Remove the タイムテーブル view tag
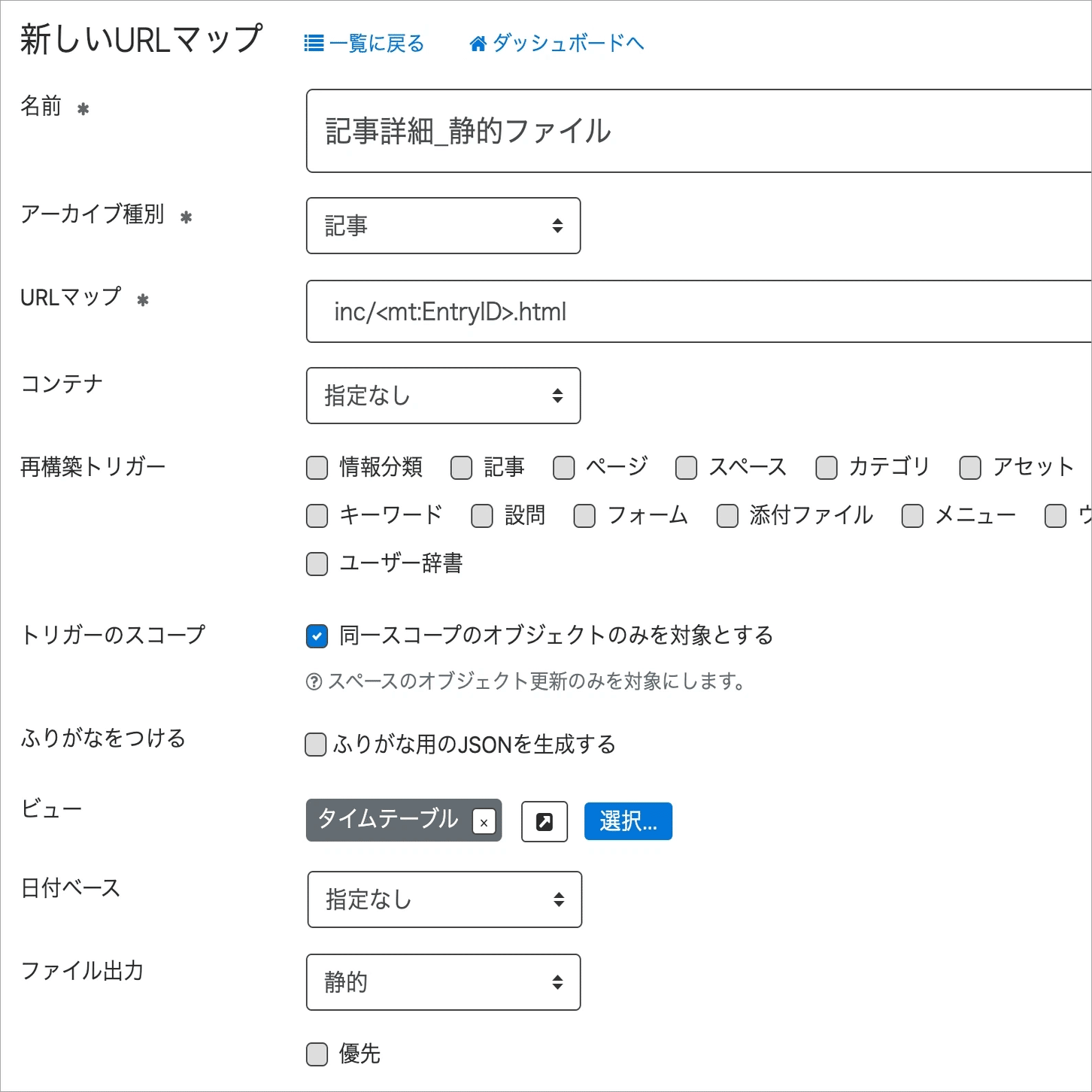Image resolution: width=1092 pixels, height=1092 pixels. click(x=484, y=823)
